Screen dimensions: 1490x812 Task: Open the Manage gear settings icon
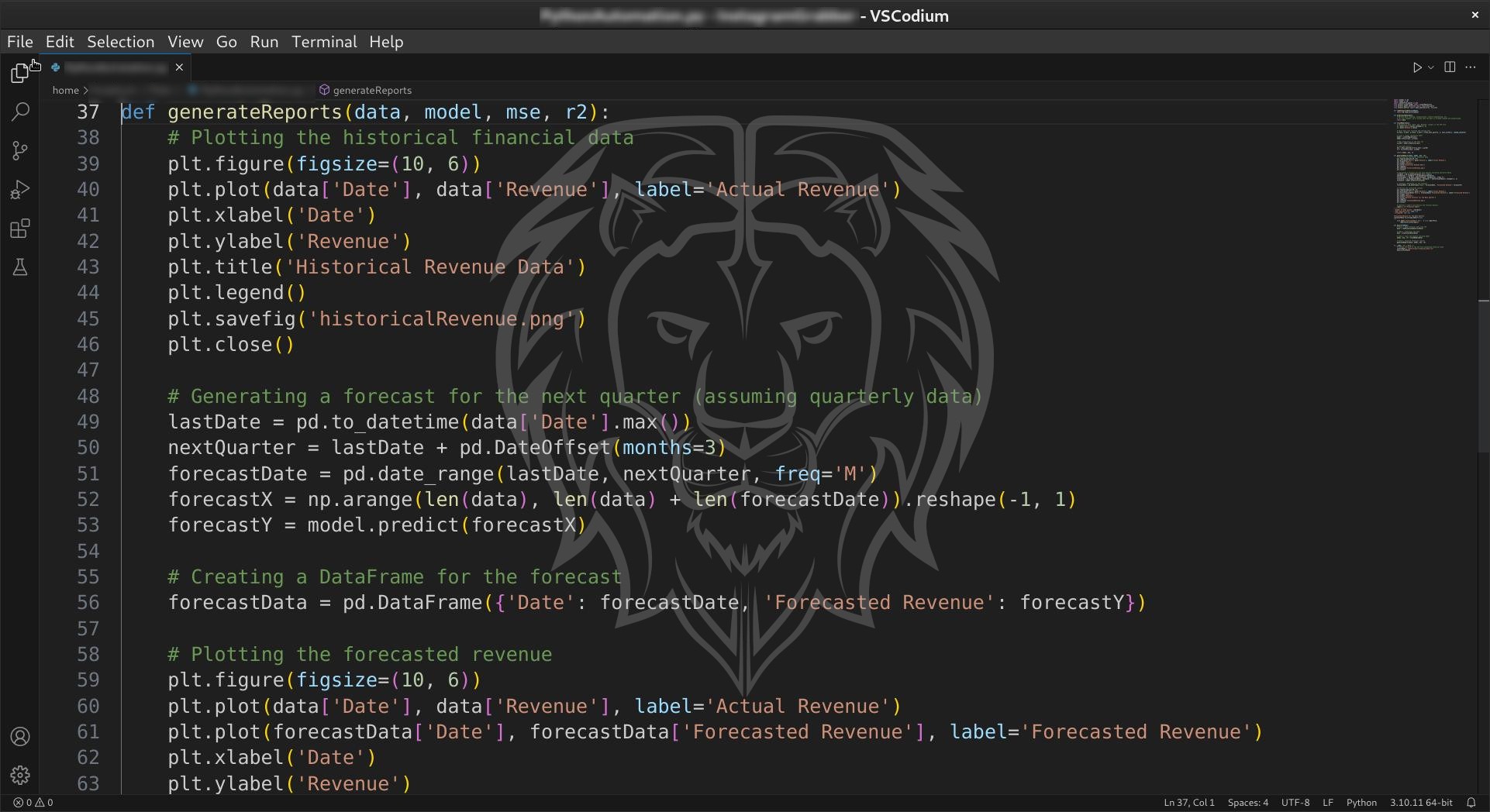pos(20,775)
